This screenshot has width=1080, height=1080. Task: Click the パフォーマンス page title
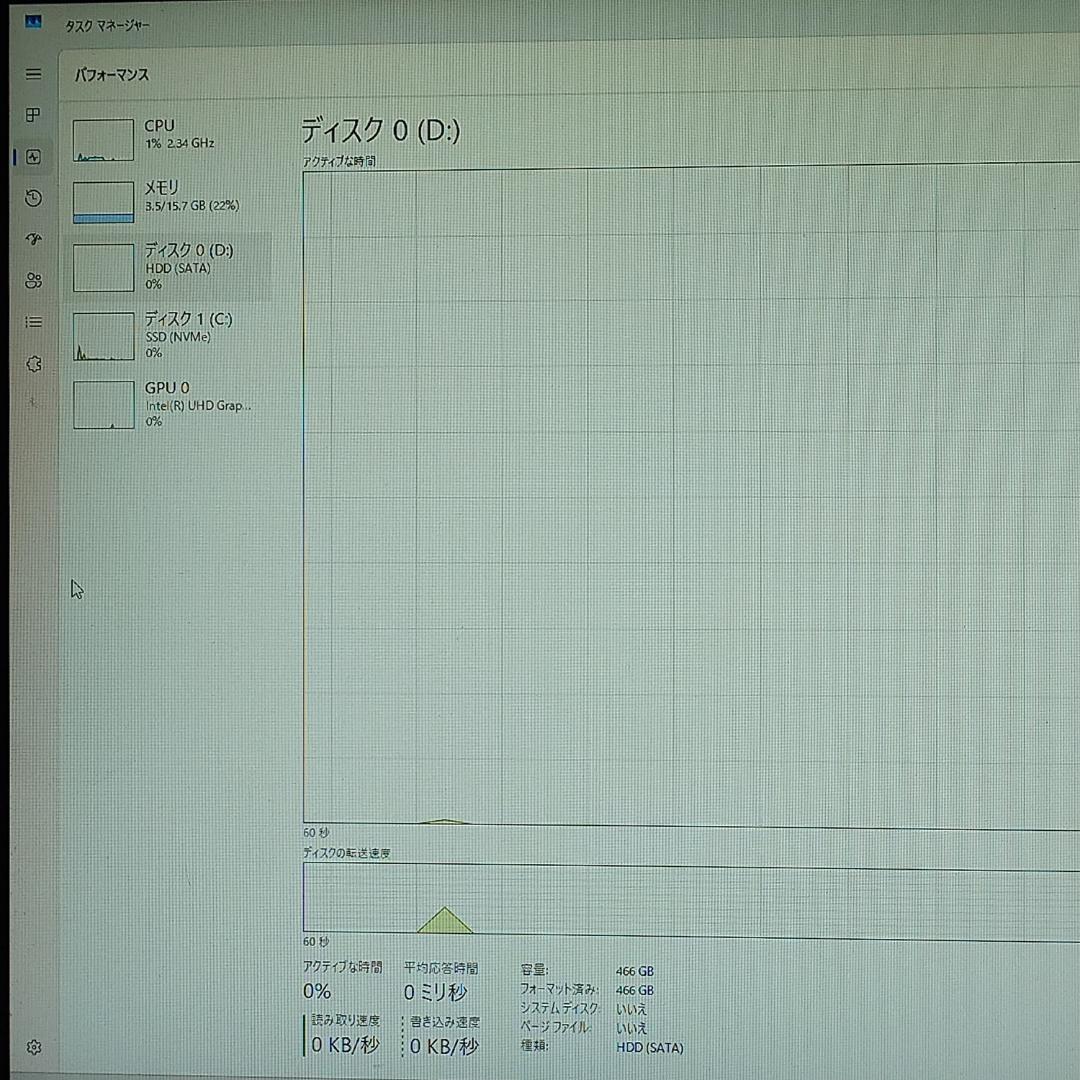coord(112,75)
